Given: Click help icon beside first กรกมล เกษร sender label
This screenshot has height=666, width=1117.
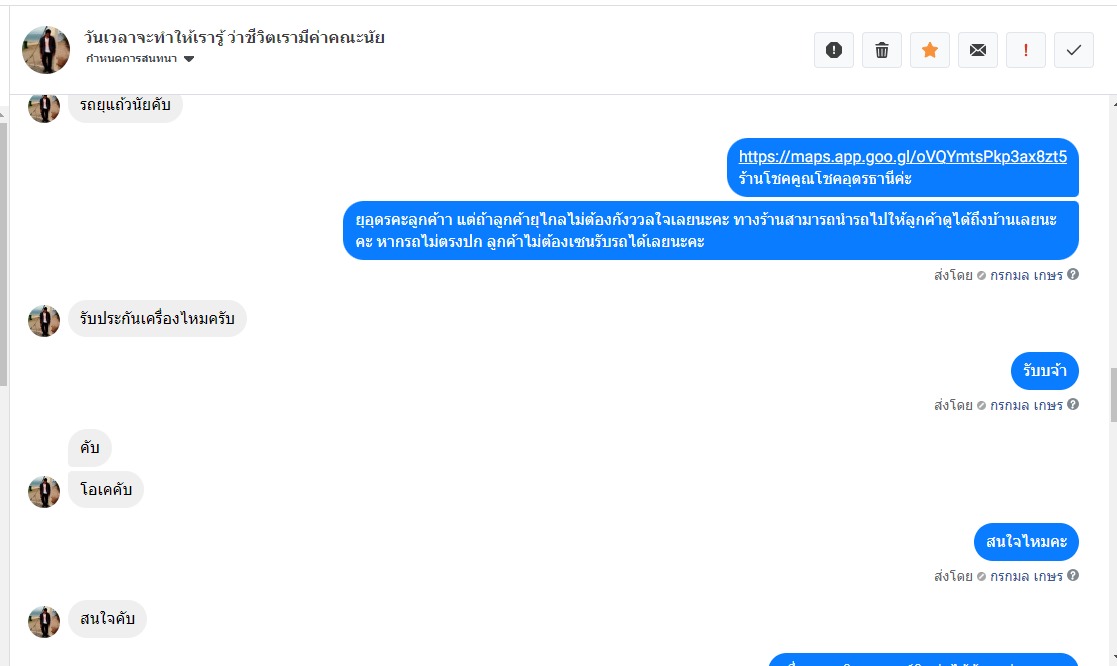Looking at the screenshot, I should pyautogui.click(x=1073, y=274).
